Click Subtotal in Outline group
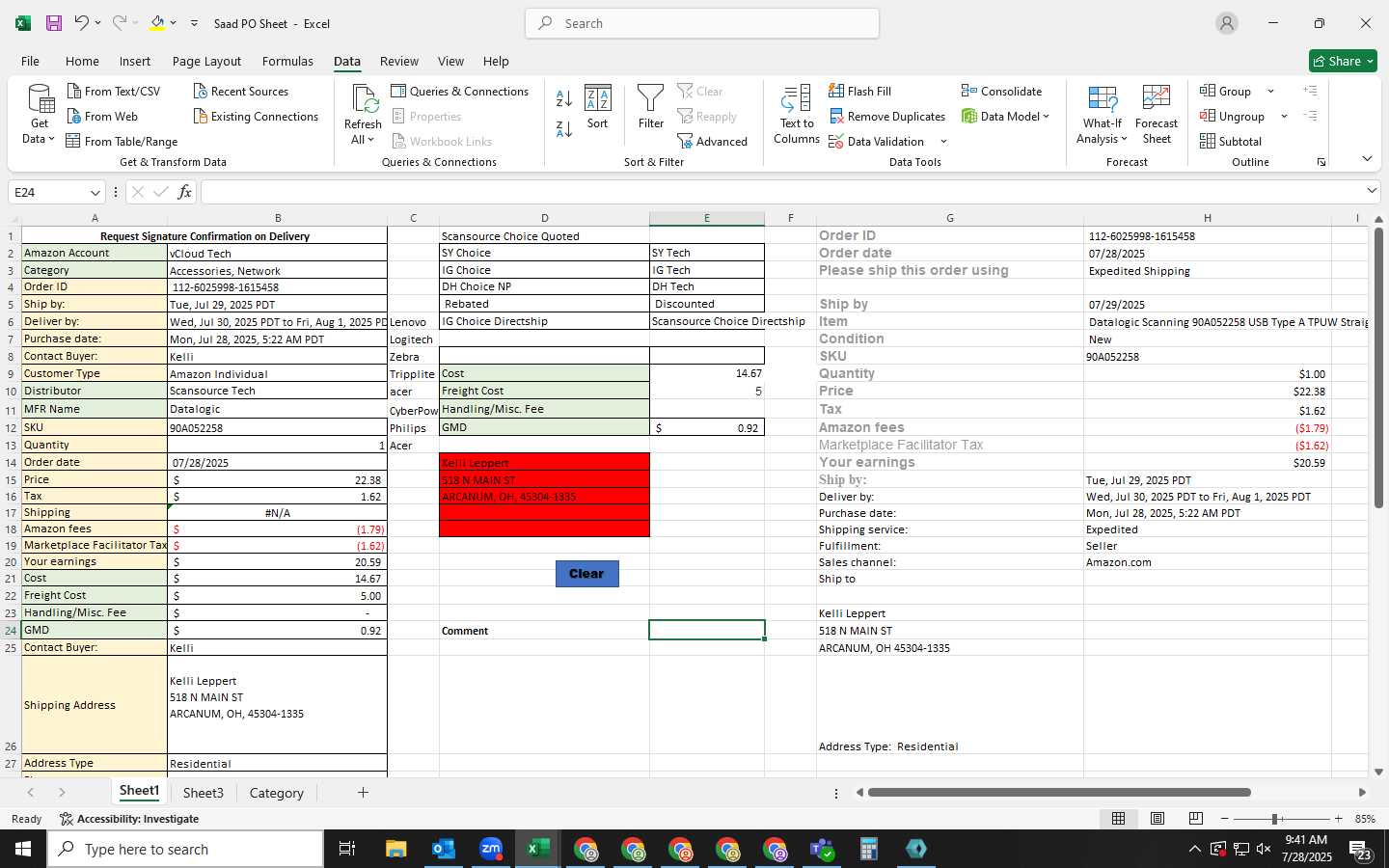 point(1230,142)
